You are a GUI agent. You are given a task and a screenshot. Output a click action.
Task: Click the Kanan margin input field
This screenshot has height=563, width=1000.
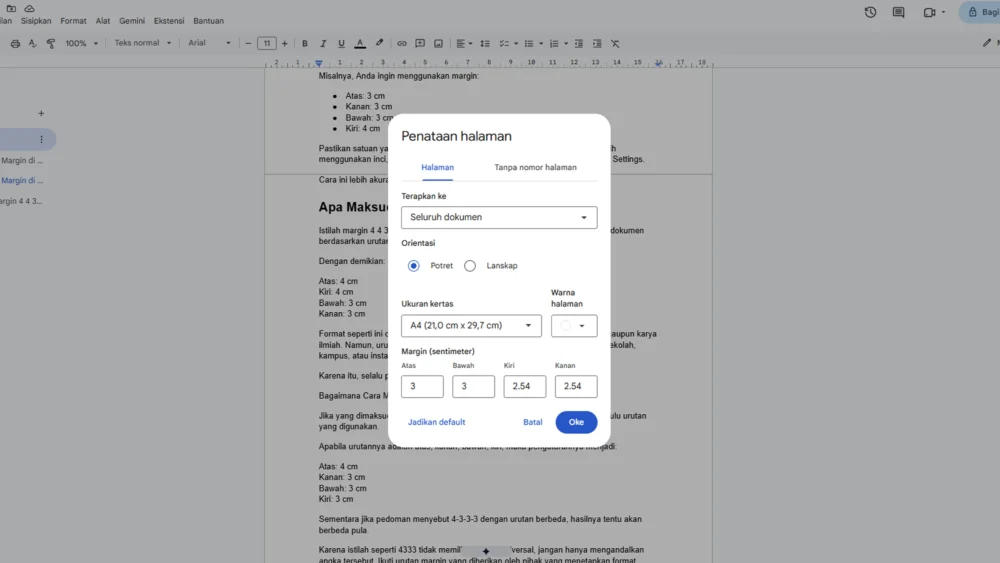click(576, 386)
